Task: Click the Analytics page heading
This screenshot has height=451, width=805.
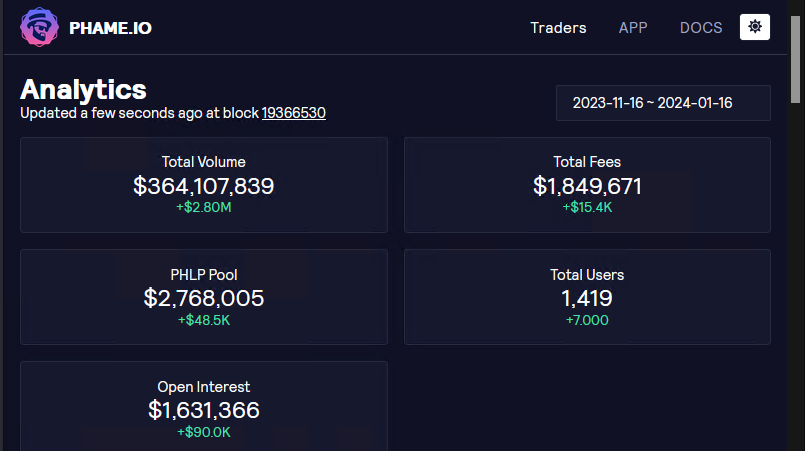Action: click(83, 89)
